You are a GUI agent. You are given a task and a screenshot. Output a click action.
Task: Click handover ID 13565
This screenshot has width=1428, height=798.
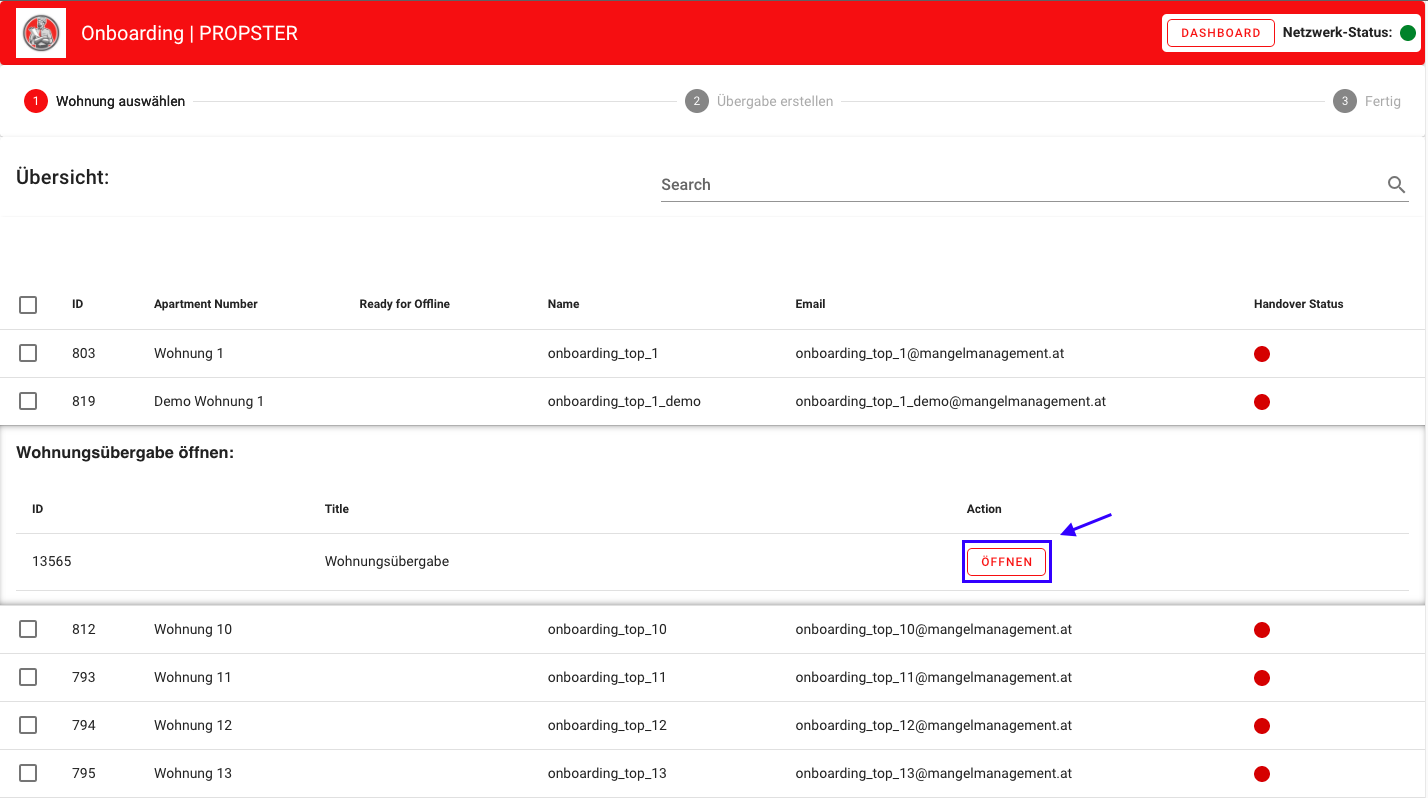point(52,562)
